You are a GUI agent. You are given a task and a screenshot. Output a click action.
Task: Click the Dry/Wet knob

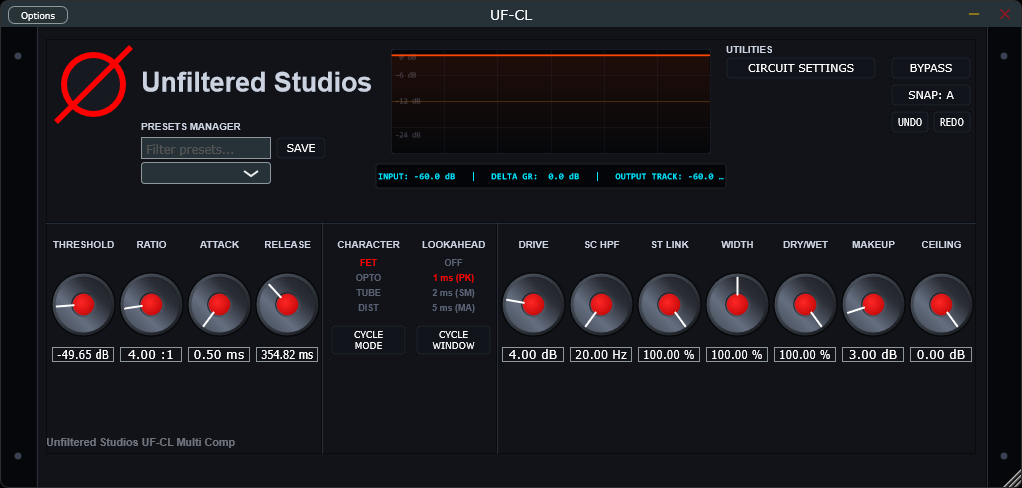pyautogui.click(x=806, y=304)
